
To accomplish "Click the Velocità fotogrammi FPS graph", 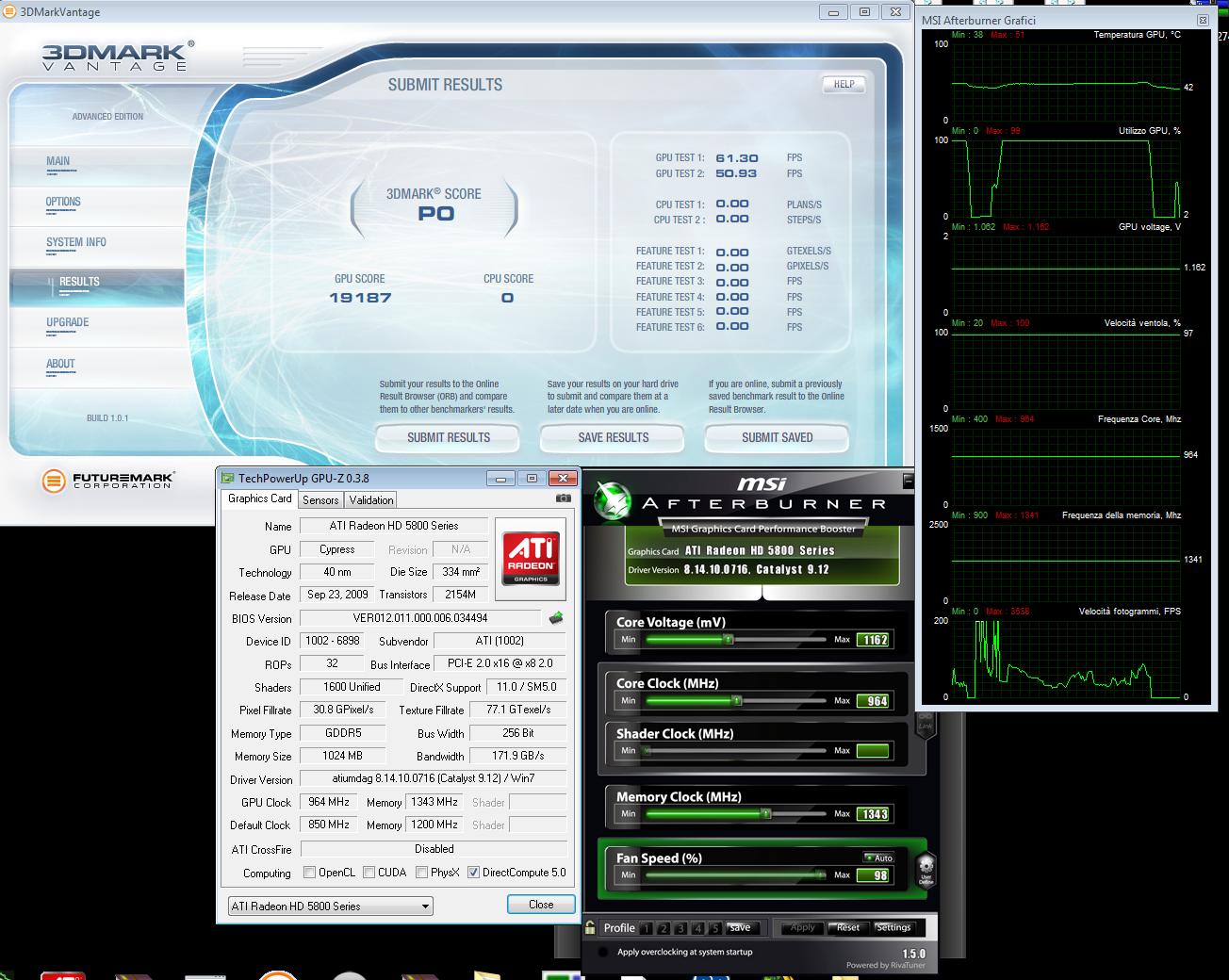I will [1066, 659].
